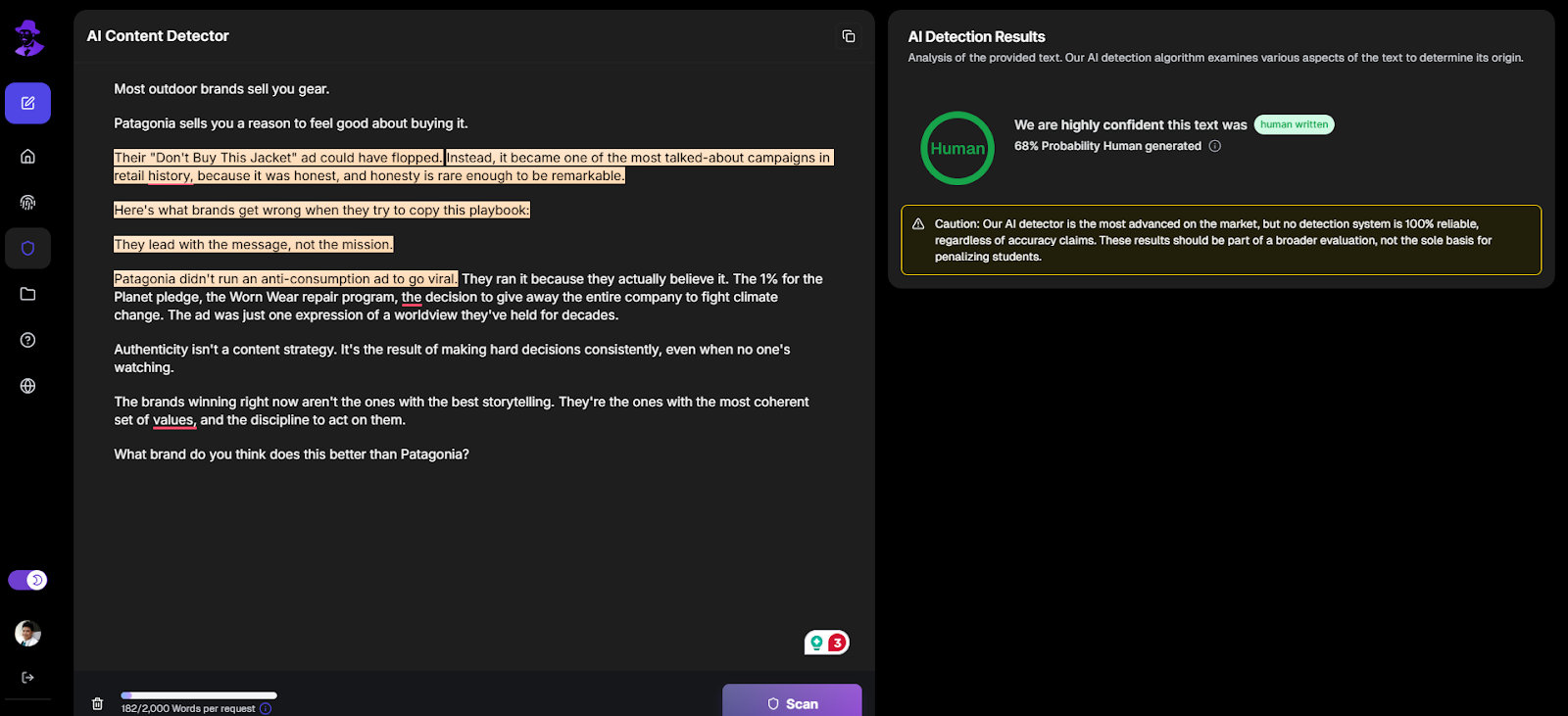Click the globe language icon
Viewport: 1568px width, 716px height.
pos(27,386)
